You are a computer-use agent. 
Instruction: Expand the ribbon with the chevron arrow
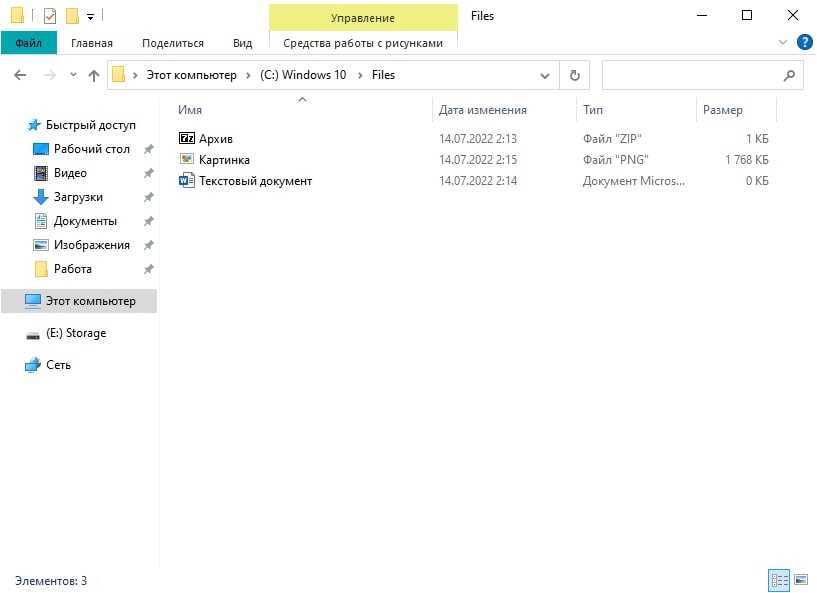pos(783,43)
